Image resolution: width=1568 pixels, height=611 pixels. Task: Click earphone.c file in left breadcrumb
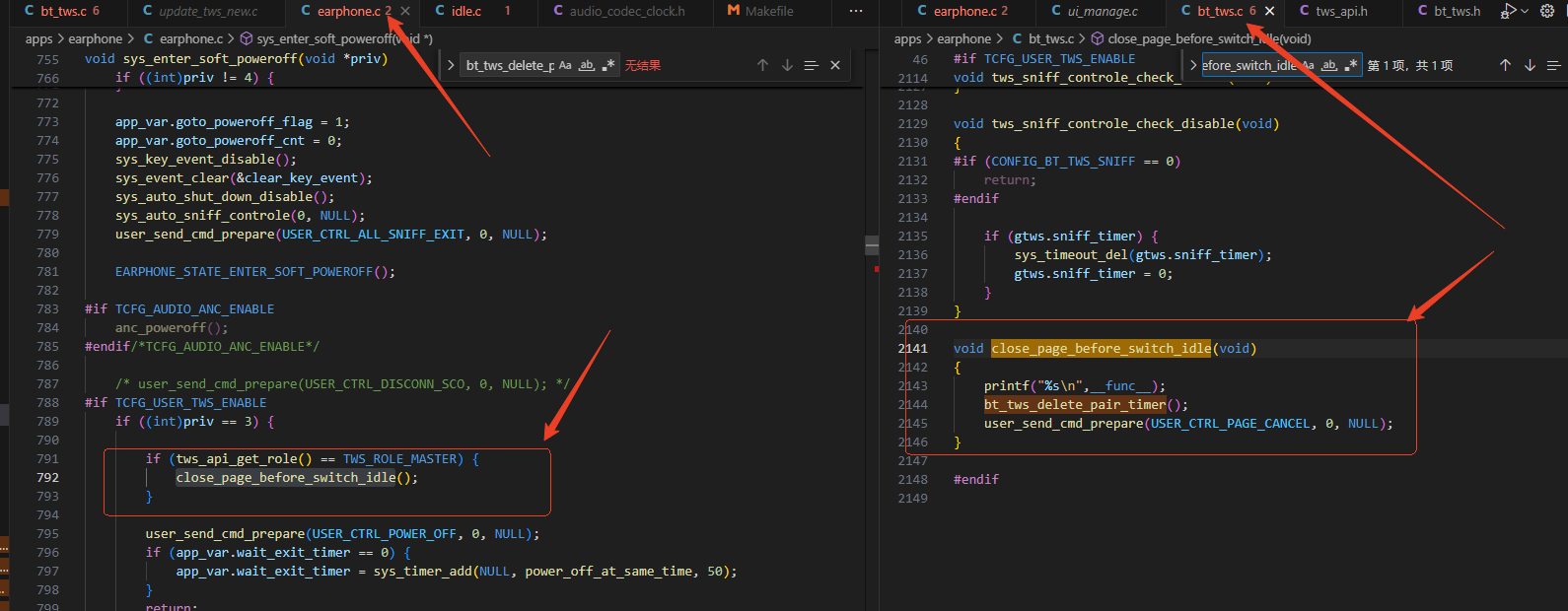(190, 38)
